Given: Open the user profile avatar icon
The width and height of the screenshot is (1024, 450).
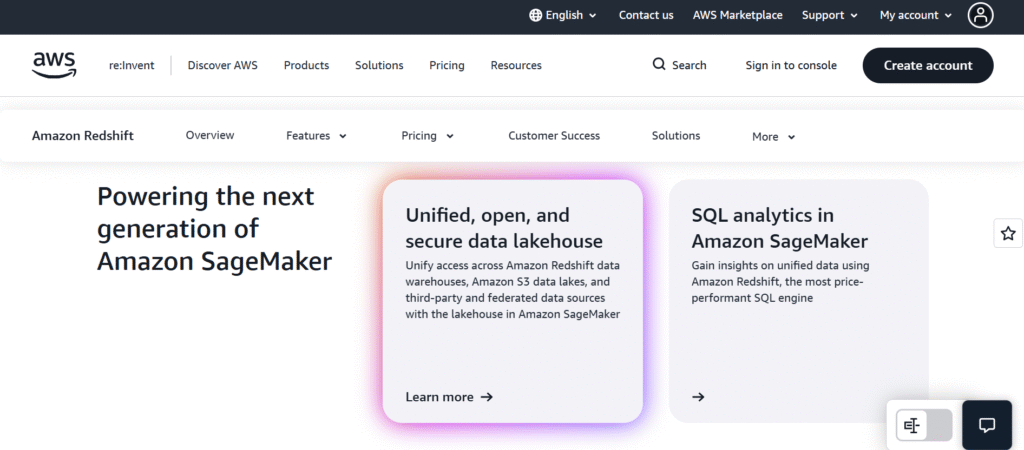Looking at the screenshot, I should 981,15.
